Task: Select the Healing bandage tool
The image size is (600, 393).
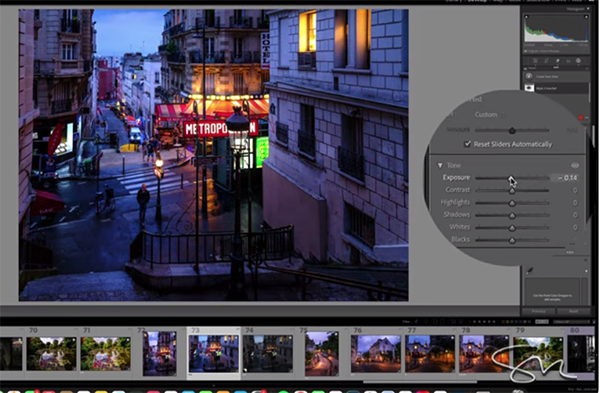Action: tap(558, 60)
